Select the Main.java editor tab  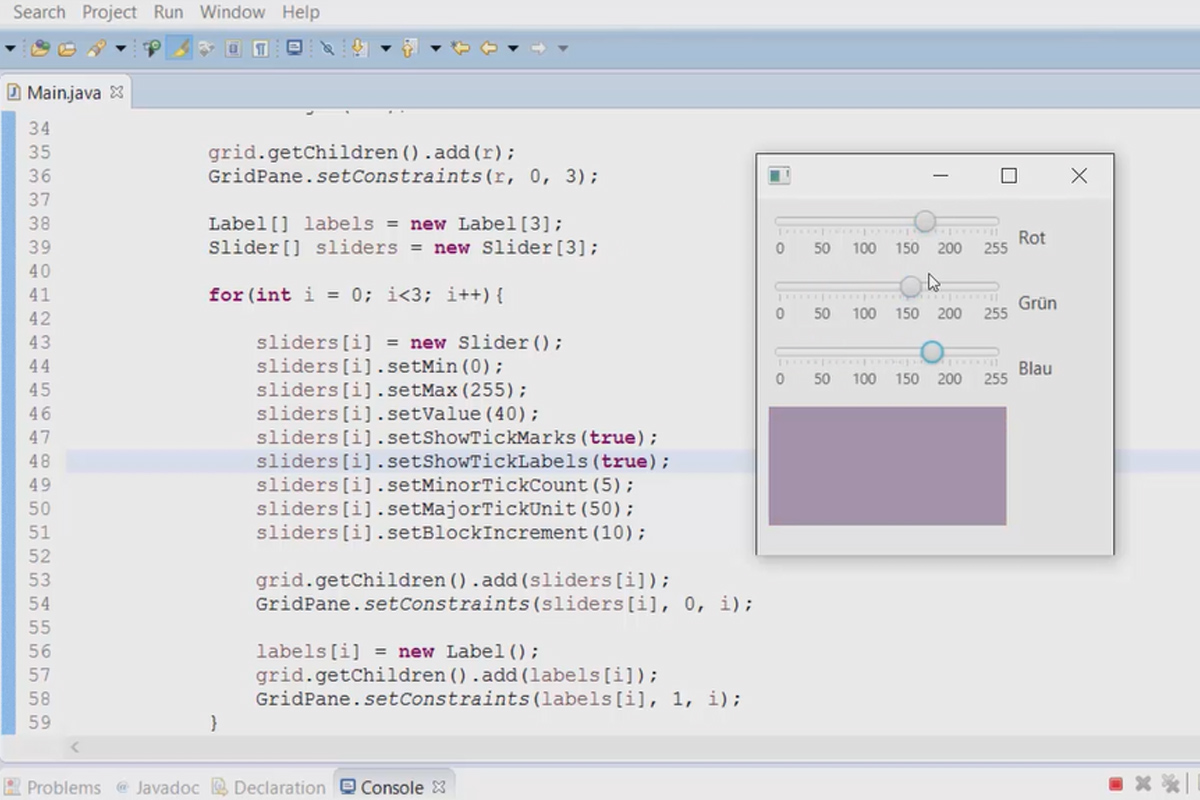[63, 92]
